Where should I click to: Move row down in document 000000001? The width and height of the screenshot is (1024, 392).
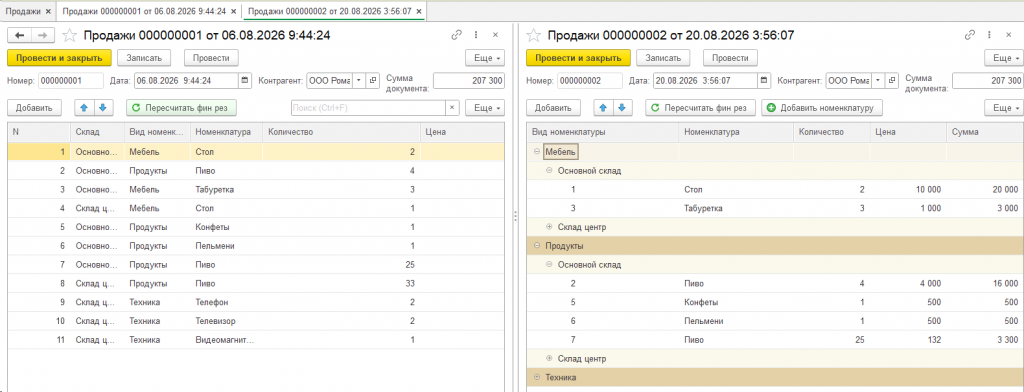(x=104, y=108)
